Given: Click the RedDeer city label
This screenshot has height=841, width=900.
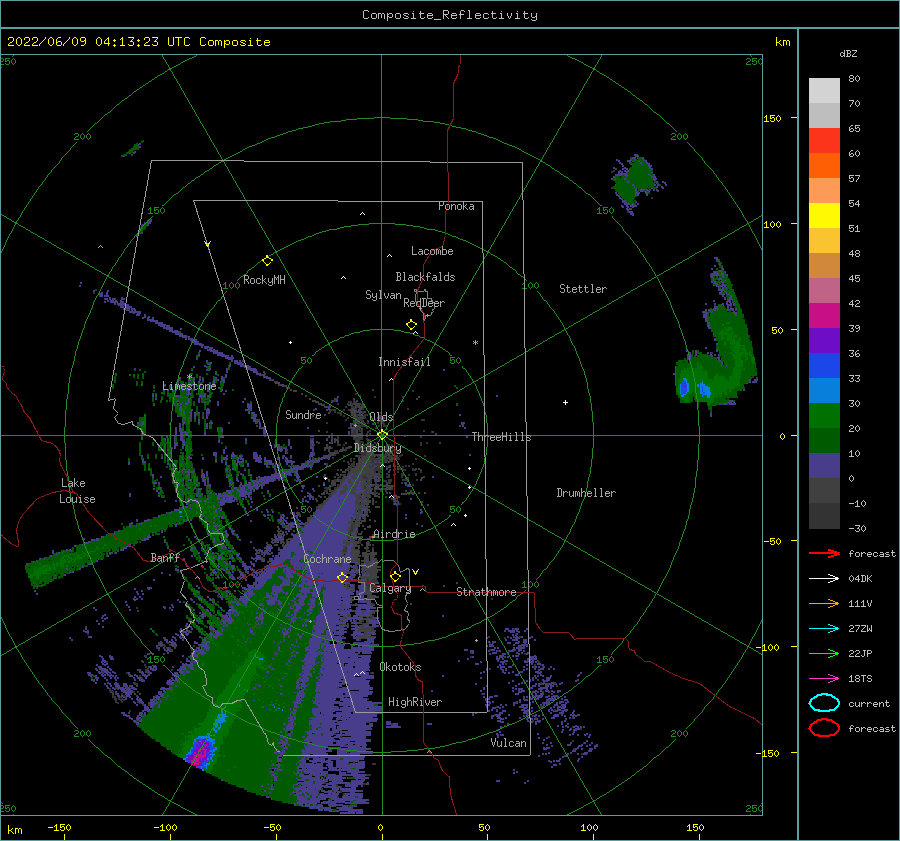Looking at the screenshot, I should point(424,303).
